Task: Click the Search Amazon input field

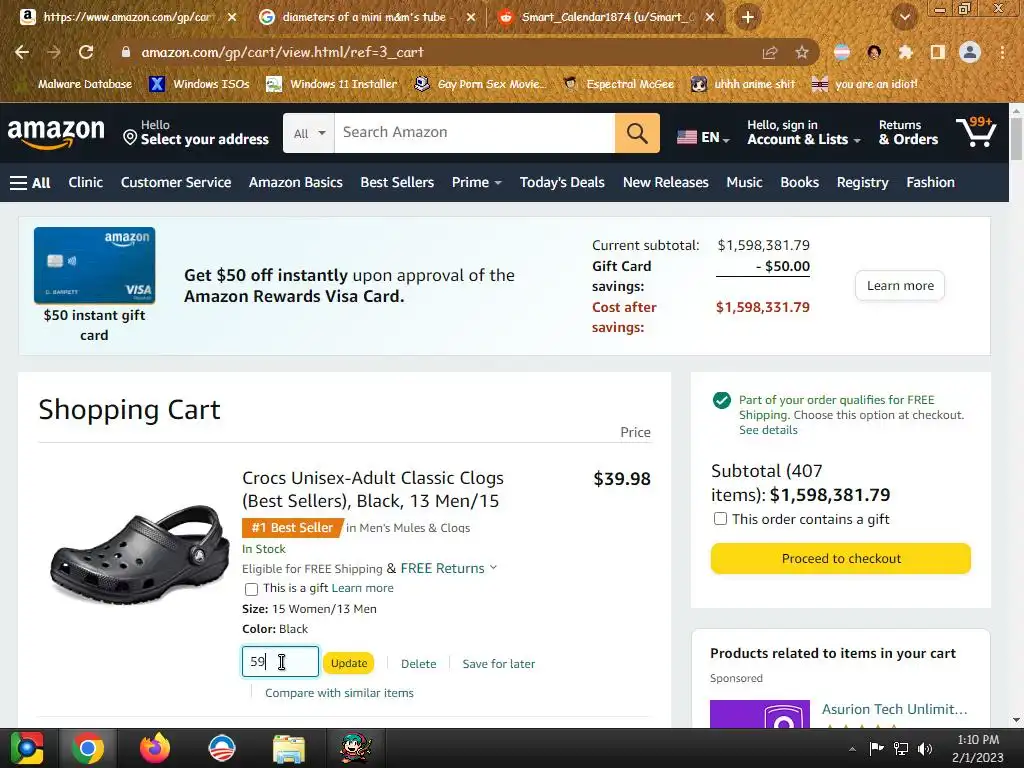Action: click(x=475, y=133)
